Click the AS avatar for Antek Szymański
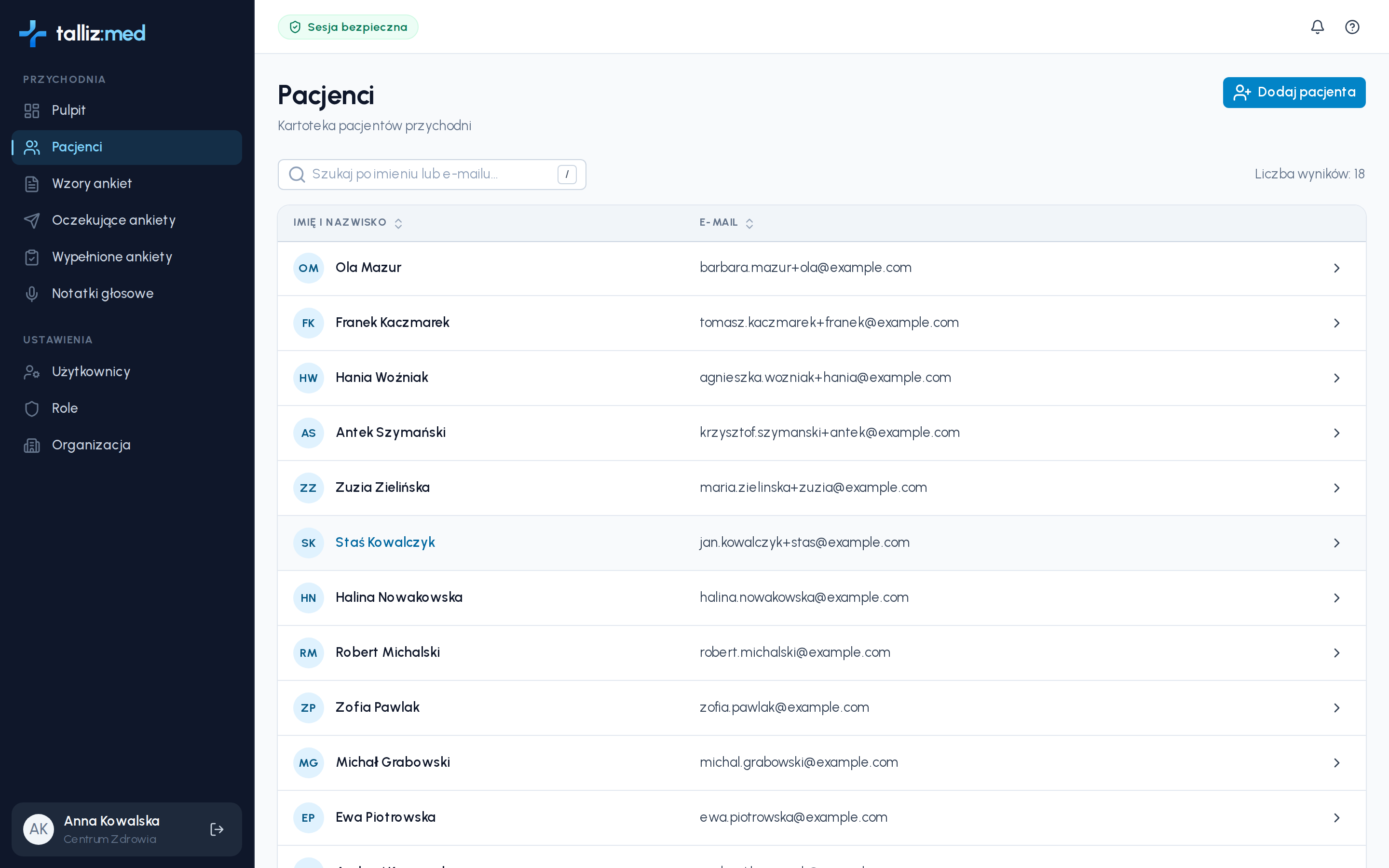The width and height of the screenshot is (1389, 868). click(308, 433)
